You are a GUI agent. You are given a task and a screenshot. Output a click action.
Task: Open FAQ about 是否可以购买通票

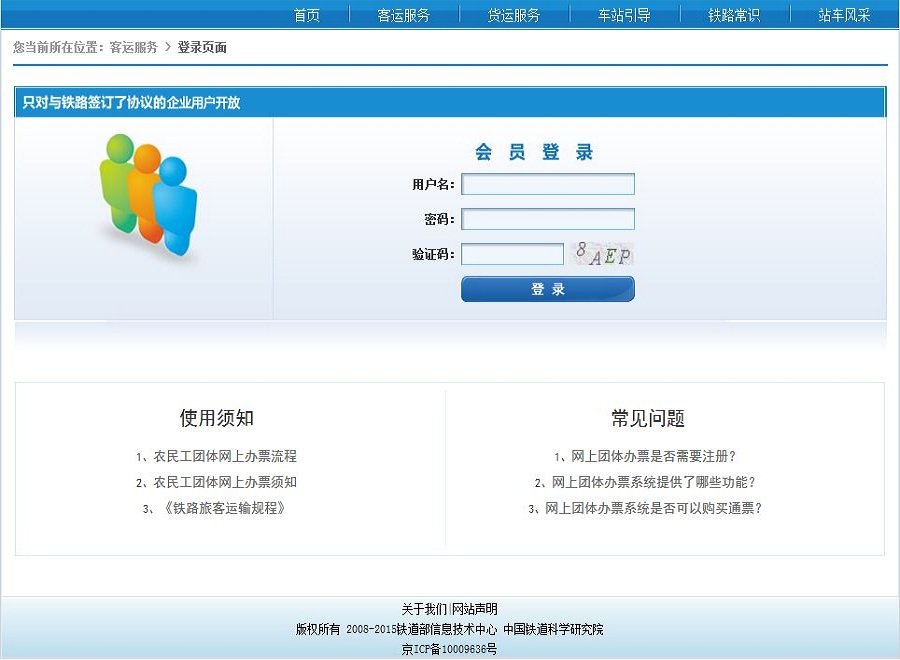point(653,508)
